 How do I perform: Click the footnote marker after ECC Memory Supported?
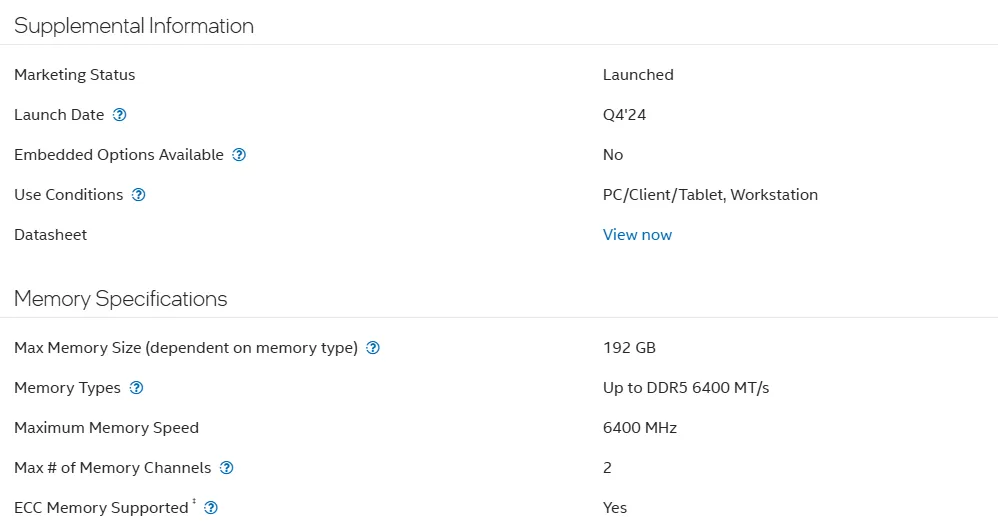point(194,502)
